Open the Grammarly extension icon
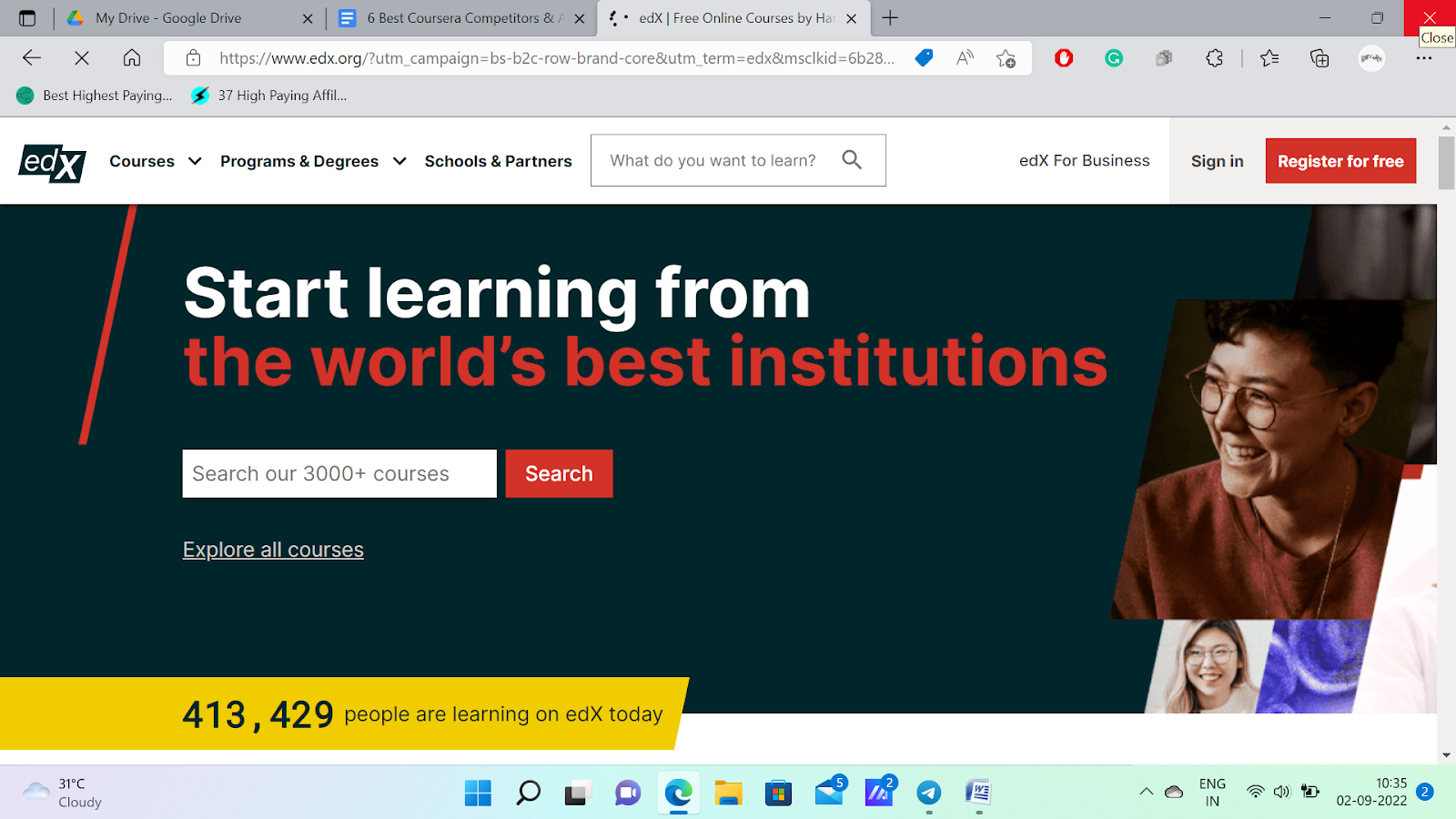The height and width of the screenshot is (819, 1456). [1114, 58]
